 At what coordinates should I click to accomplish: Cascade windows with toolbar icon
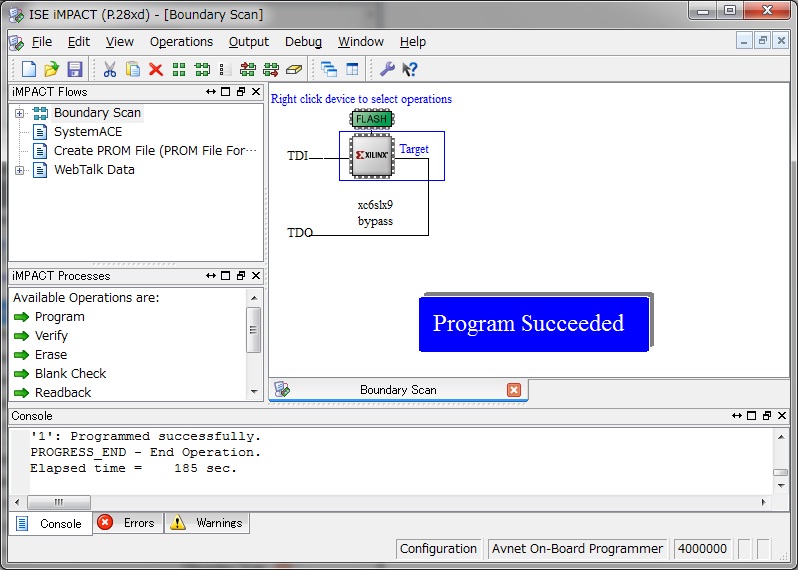[329, 69]
